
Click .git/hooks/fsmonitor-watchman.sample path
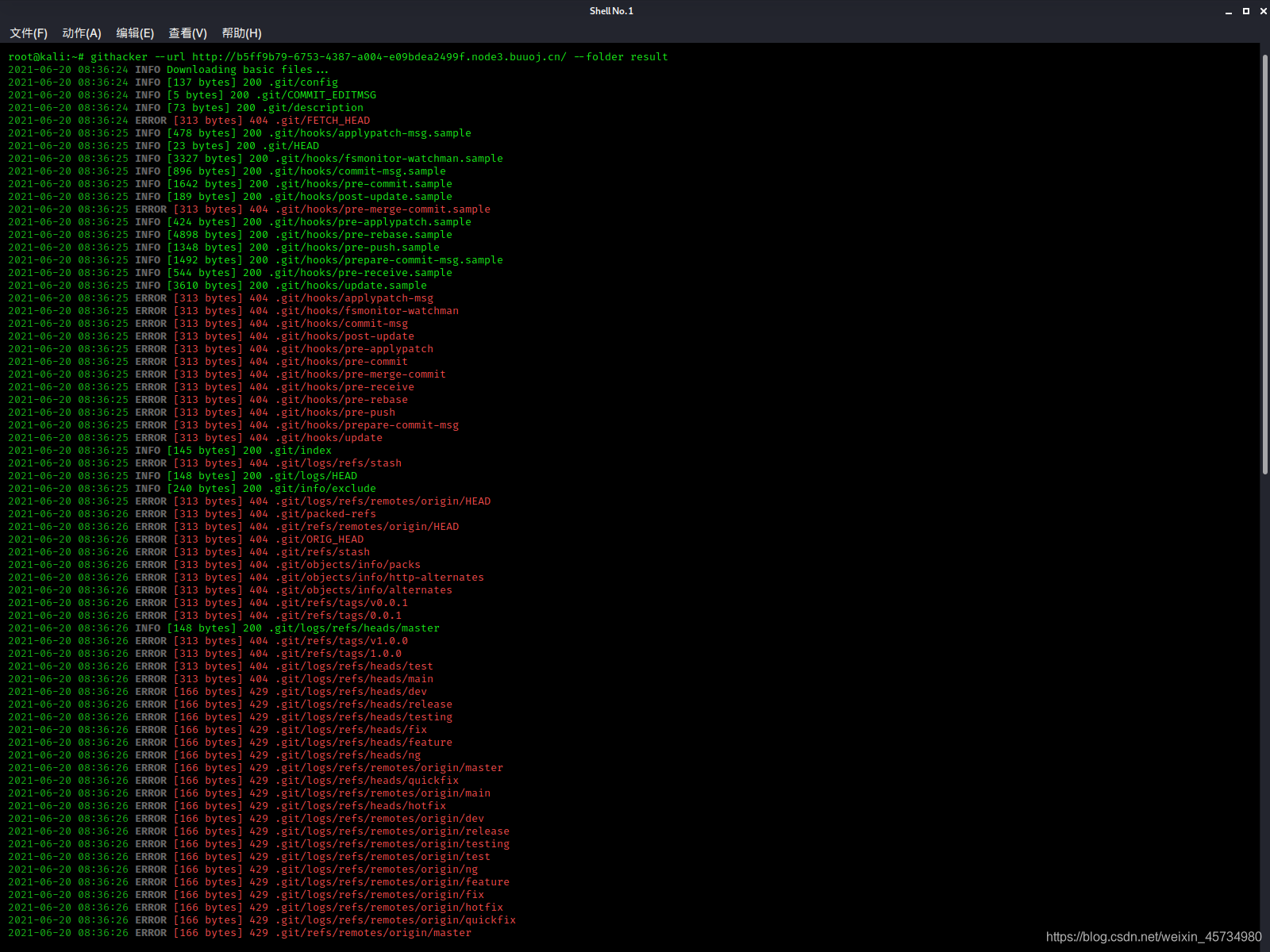tap(389, 159)
